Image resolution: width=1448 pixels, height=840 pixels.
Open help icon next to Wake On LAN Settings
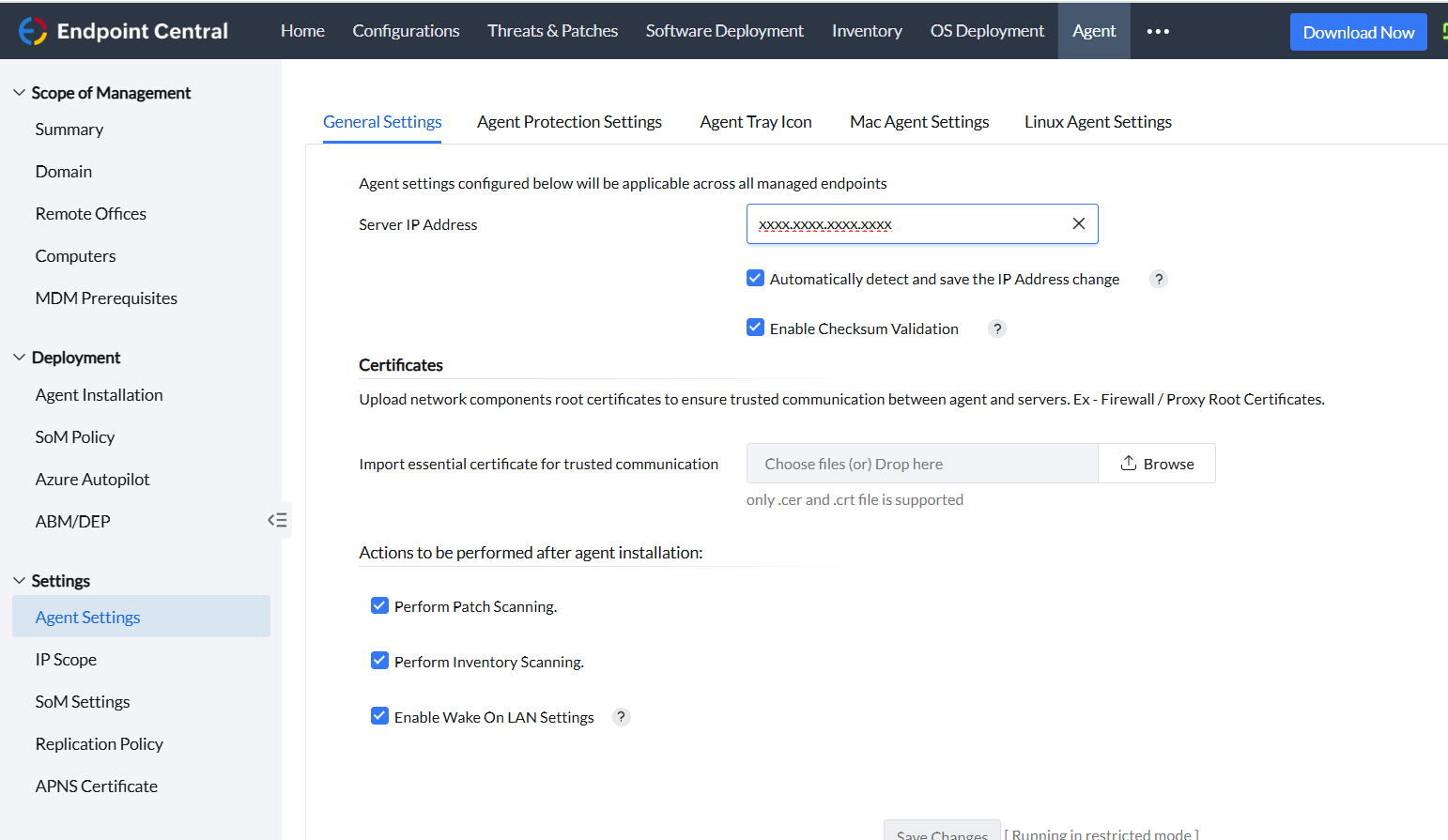[x=621, y=717]
